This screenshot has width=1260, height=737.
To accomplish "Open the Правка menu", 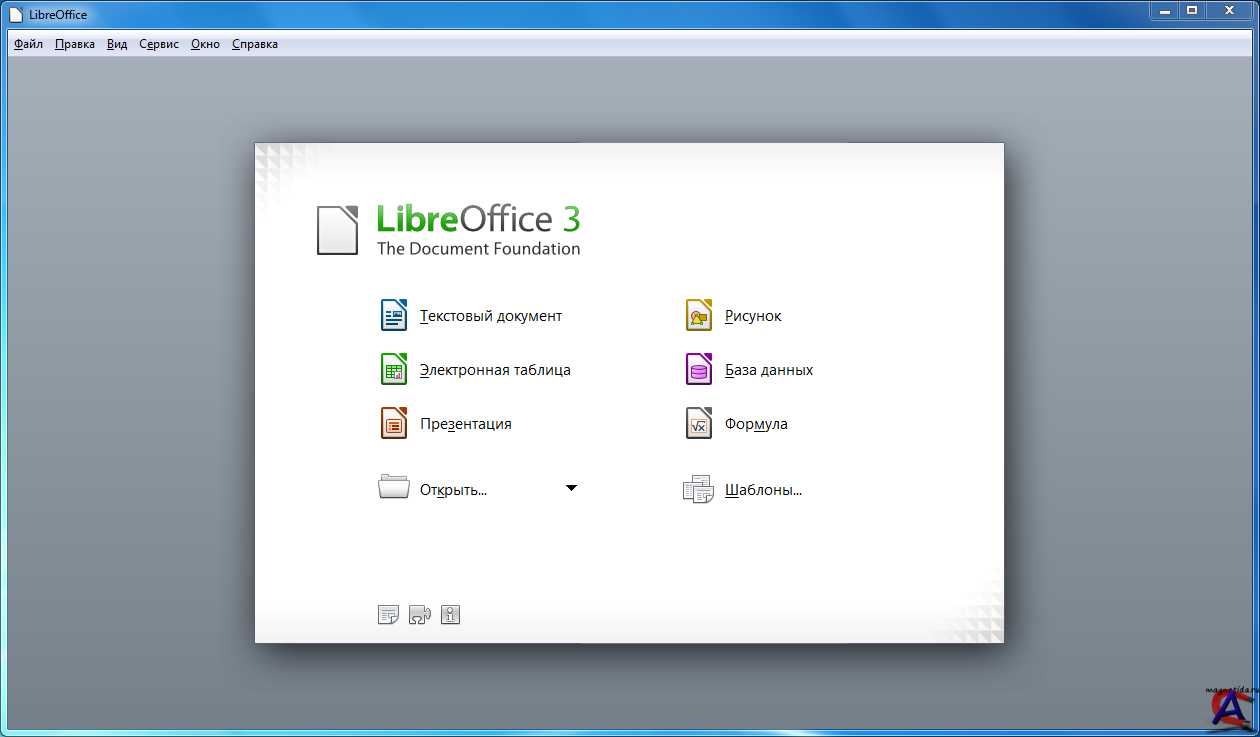I will pos(75,44).
